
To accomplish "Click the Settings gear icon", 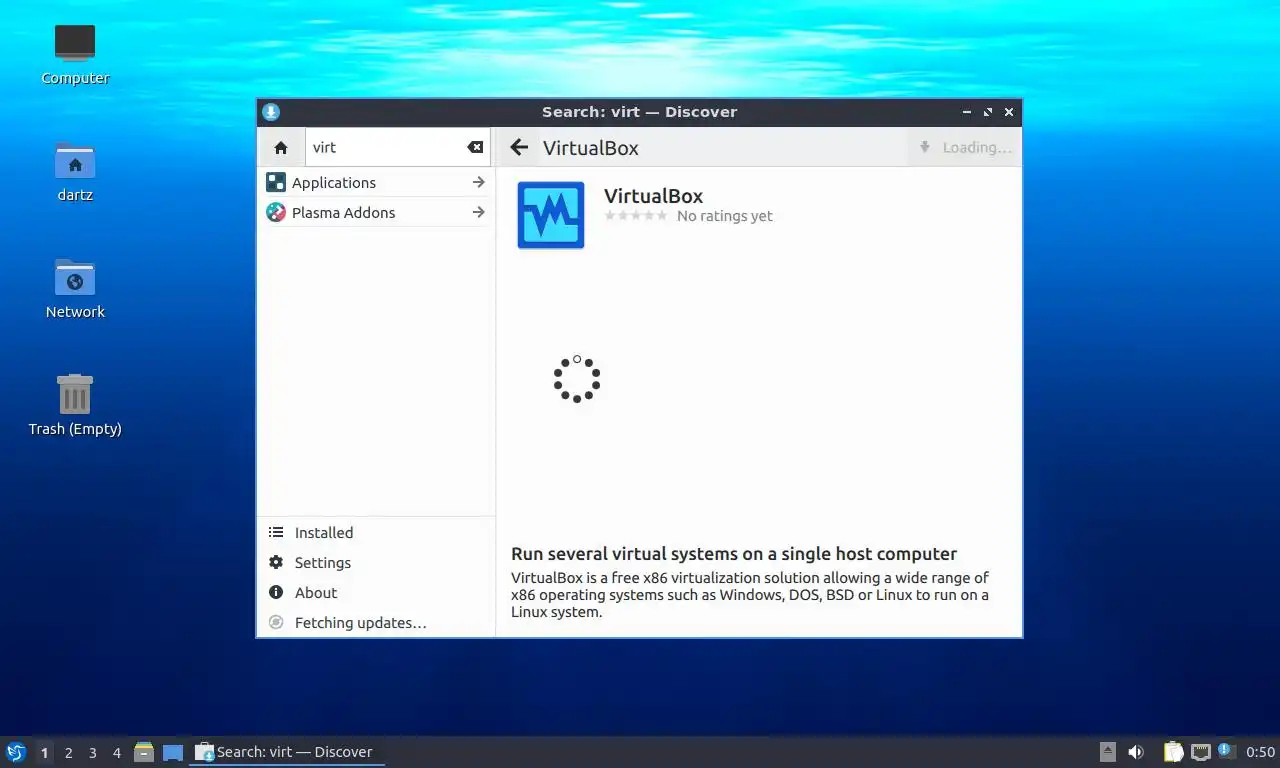I will tap(276, 563).
